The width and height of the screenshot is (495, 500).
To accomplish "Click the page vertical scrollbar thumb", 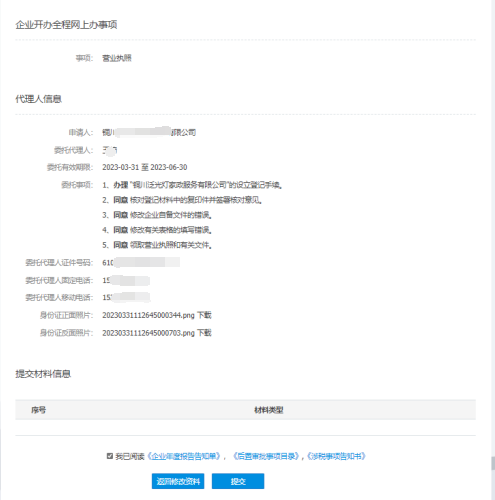I will (x=493, y=463).
